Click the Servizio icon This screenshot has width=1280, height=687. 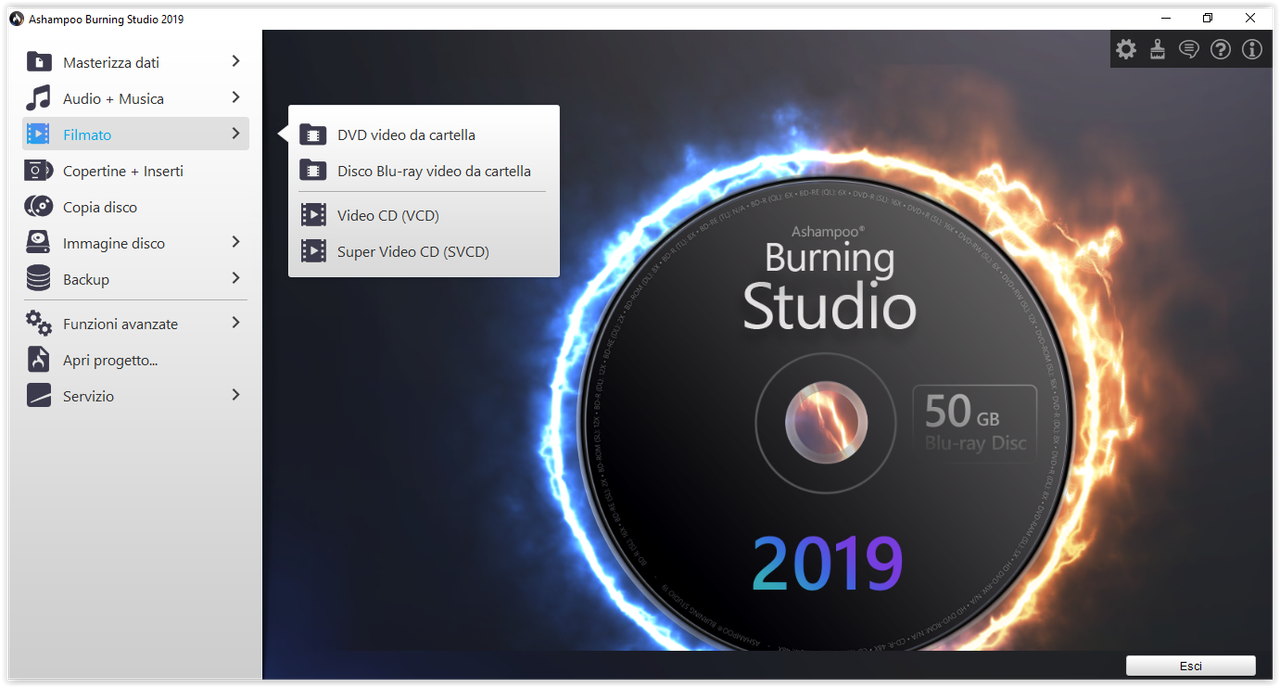38,396
